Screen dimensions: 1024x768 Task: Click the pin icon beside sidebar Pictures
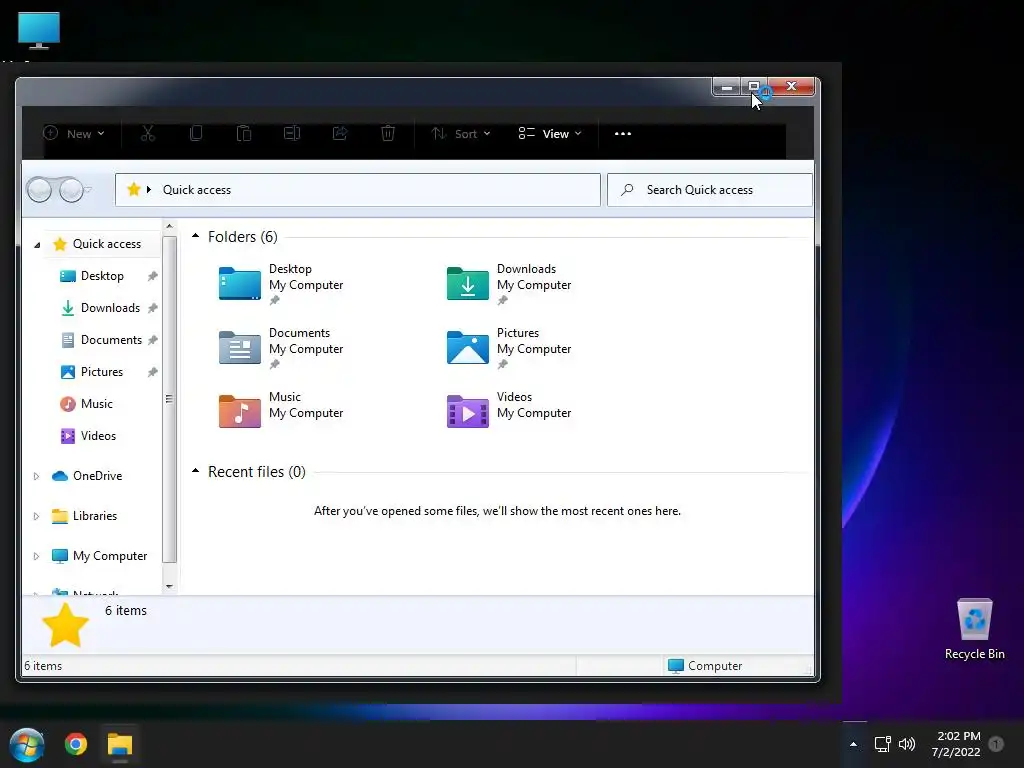152,372
